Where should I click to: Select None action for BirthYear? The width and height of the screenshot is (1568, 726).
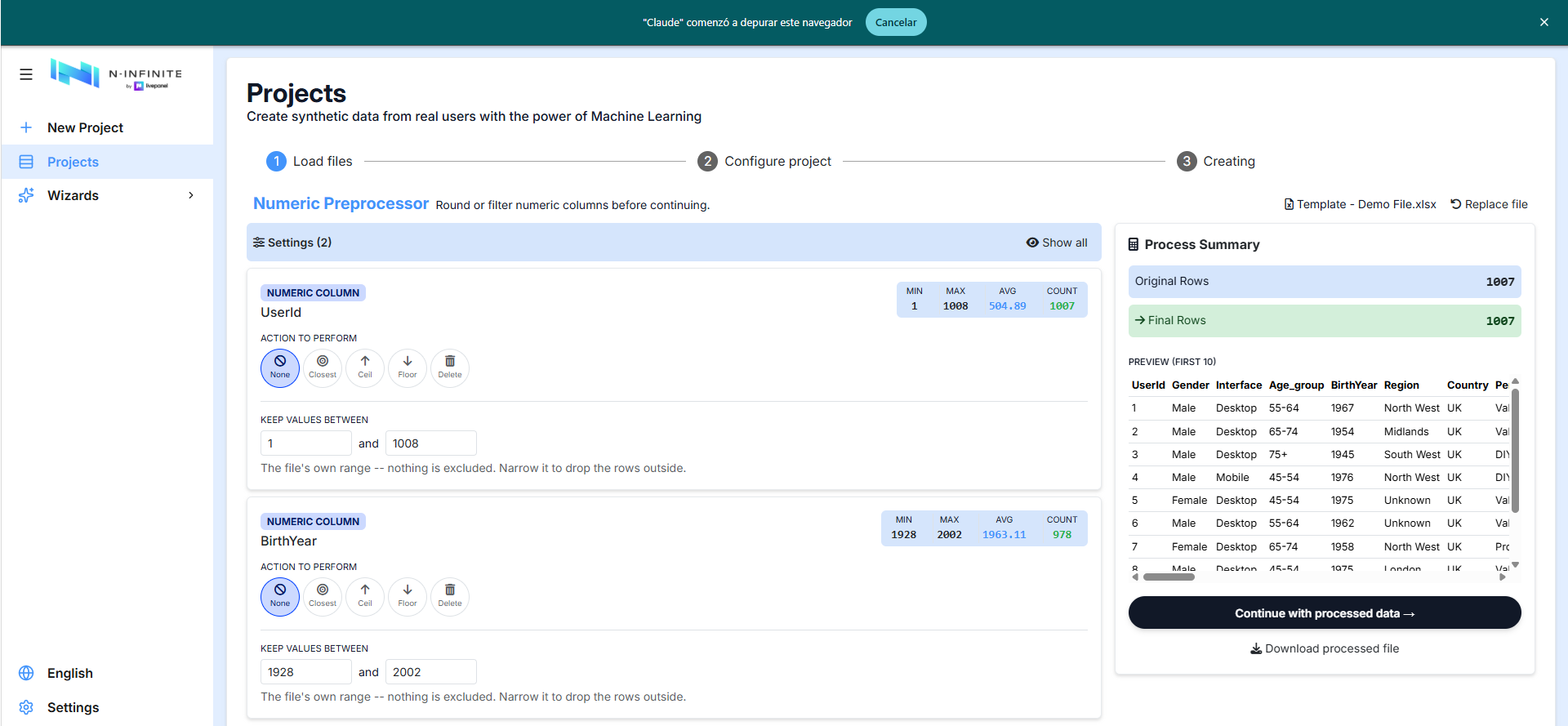coord(280,597)
